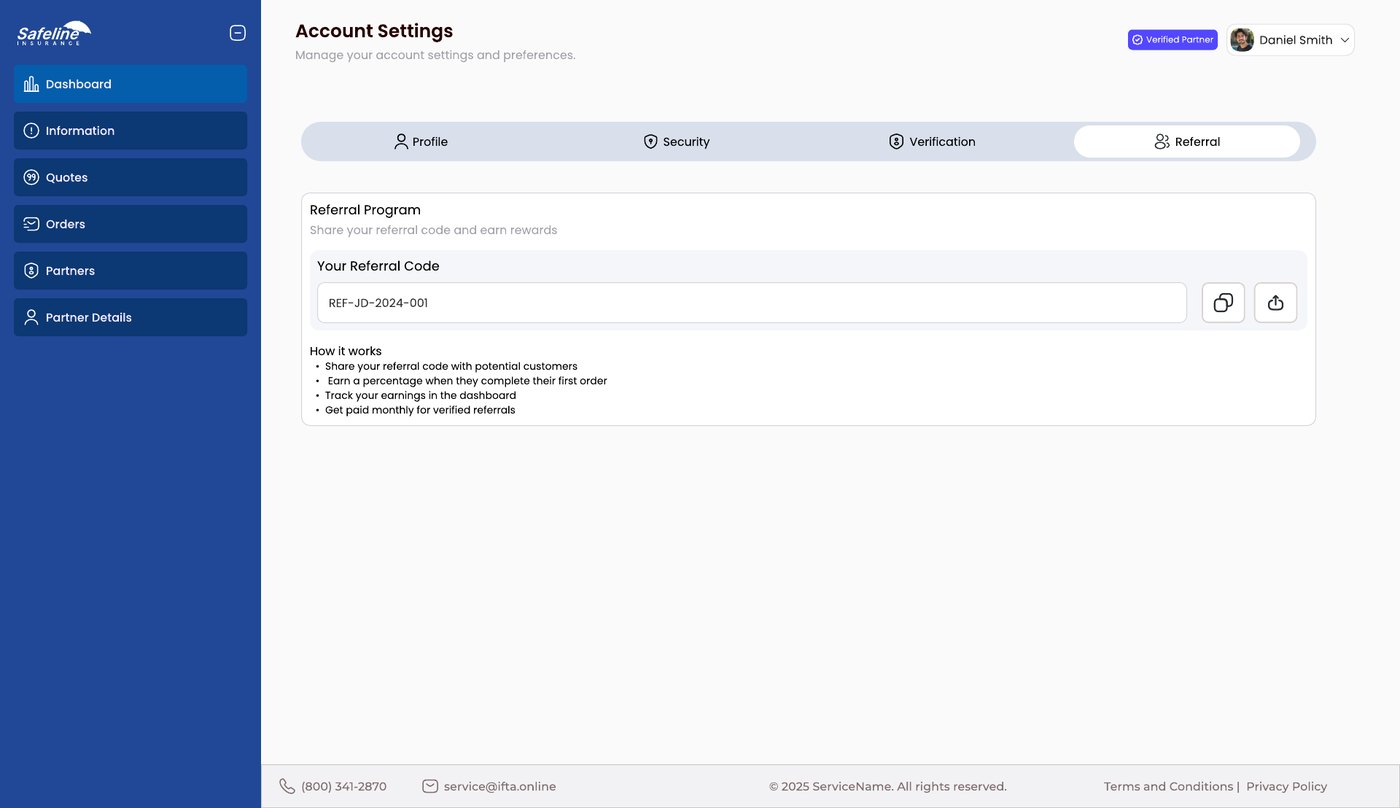Go to Information in the sidebar

point(130,131)
